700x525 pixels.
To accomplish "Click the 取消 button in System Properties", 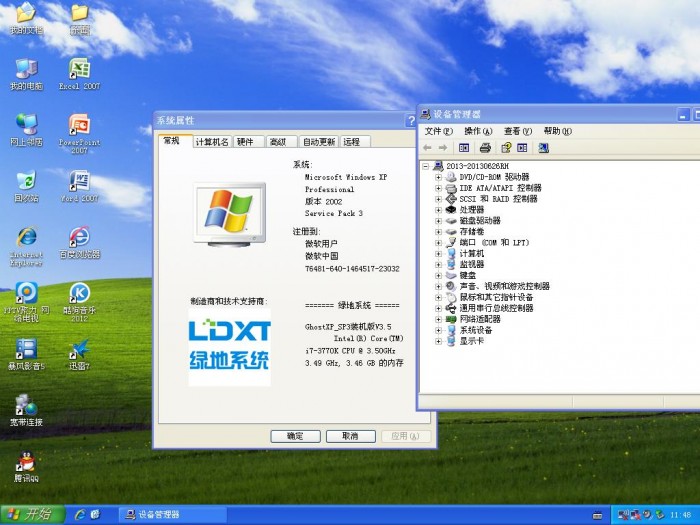I will [350, 436].
